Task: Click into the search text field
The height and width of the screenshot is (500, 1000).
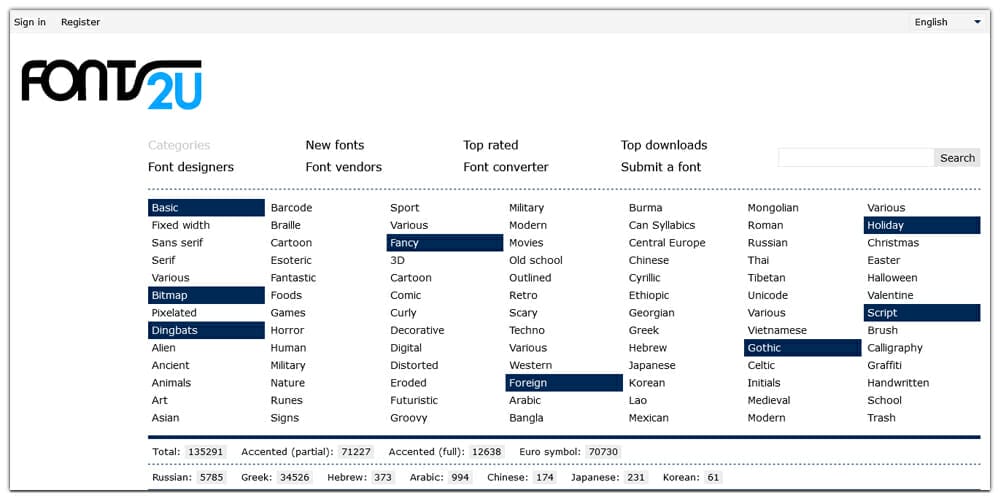Action: pos(855,158)
